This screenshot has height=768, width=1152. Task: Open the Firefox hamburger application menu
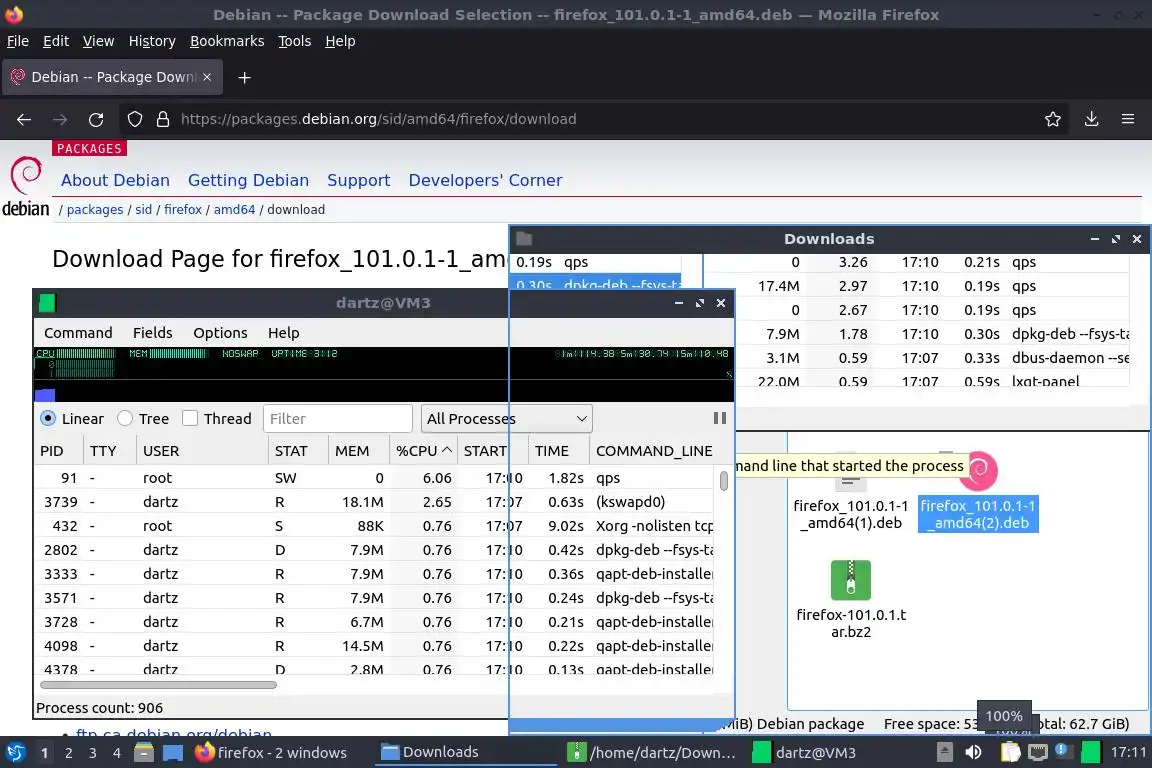(x=1128, y=119)
